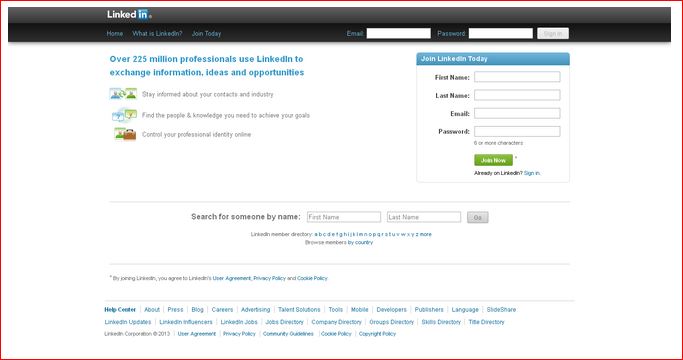Open LinkedIn Updates footer link
The image size is (683, 360).
click(128, 322)
